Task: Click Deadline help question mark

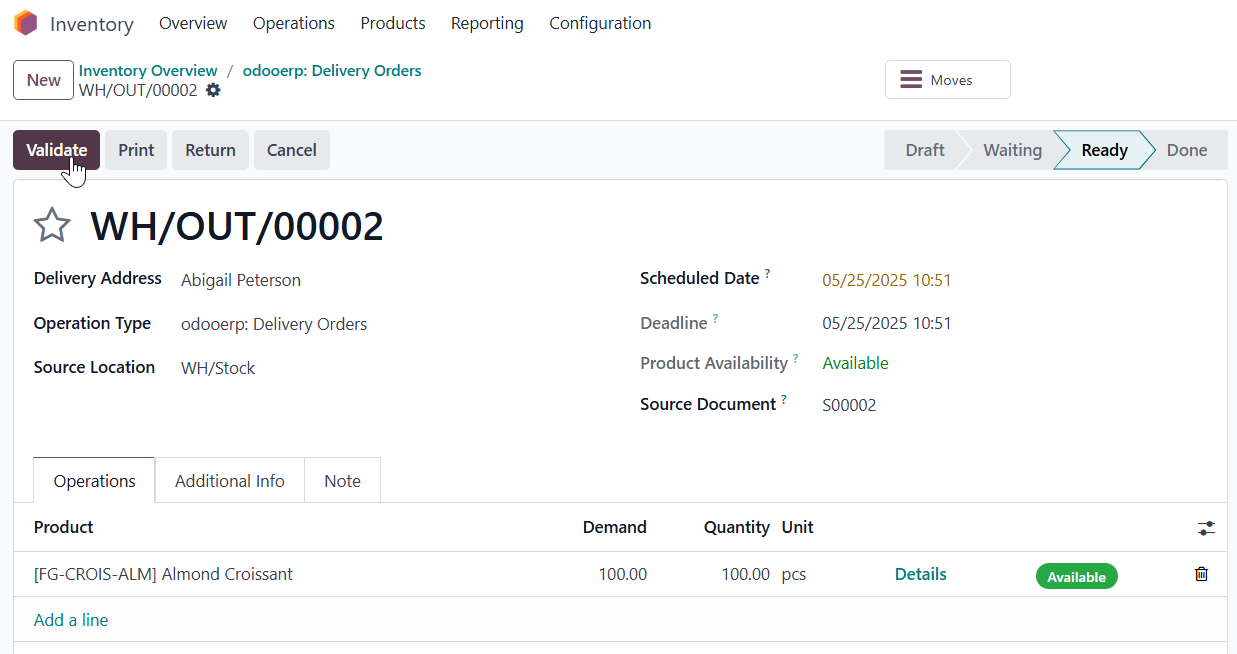Action: coord(716,318)
